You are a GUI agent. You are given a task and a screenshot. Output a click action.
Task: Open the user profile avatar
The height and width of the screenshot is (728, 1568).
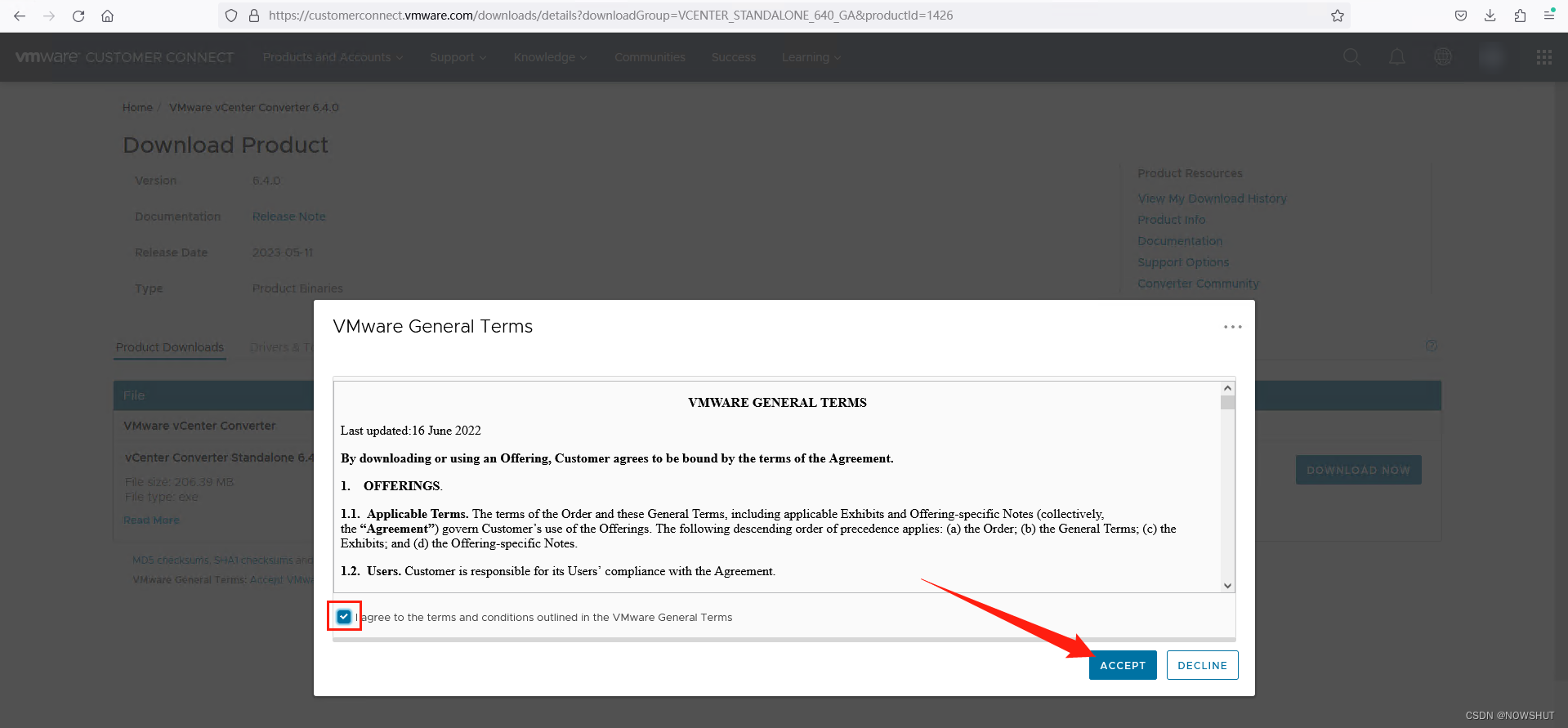tap(1492, 56)
